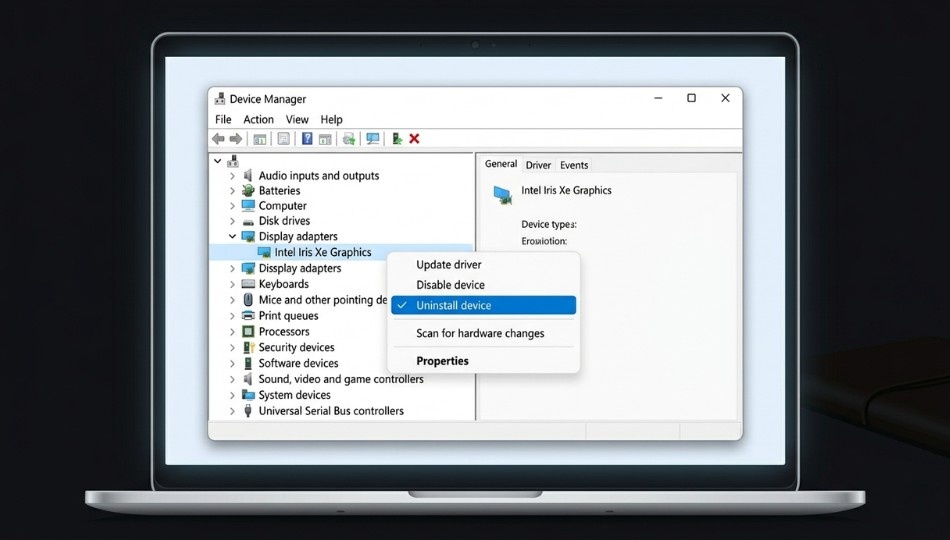Open the File menu
Viewport: 950px width, 540px height.
pyautogui.click(x=223, y=119)
